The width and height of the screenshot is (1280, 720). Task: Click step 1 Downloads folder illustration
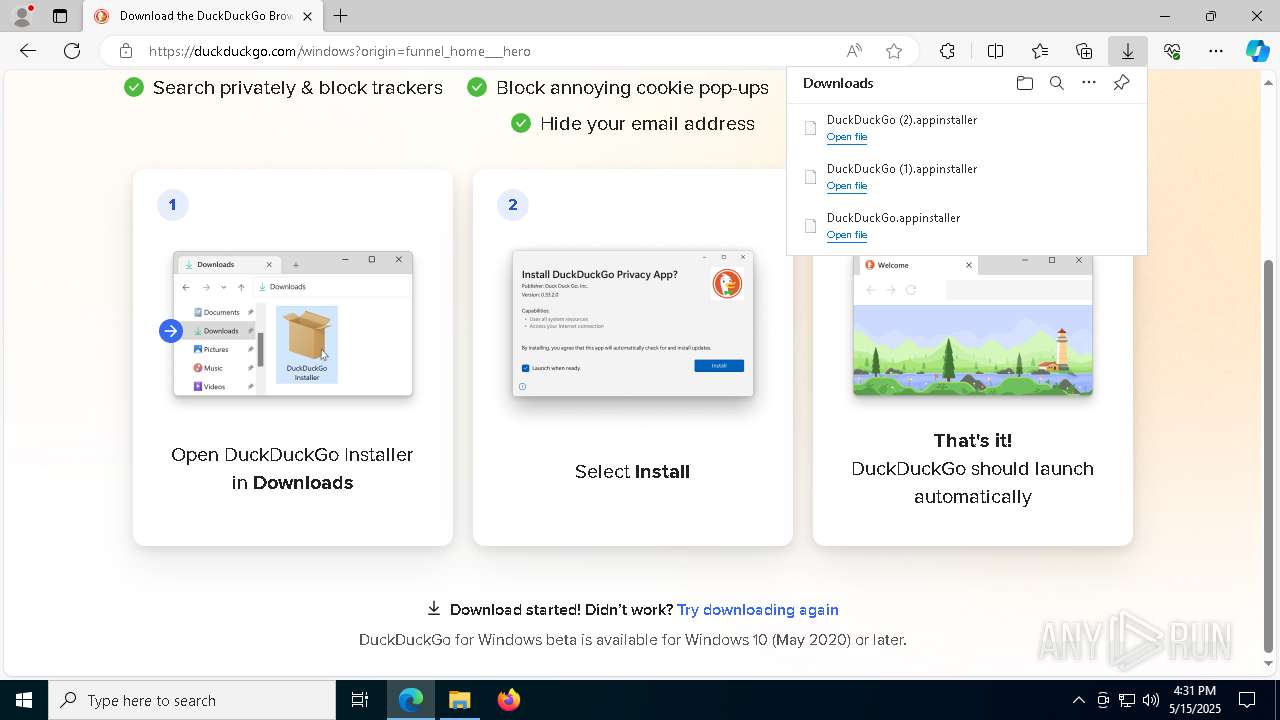293,323
